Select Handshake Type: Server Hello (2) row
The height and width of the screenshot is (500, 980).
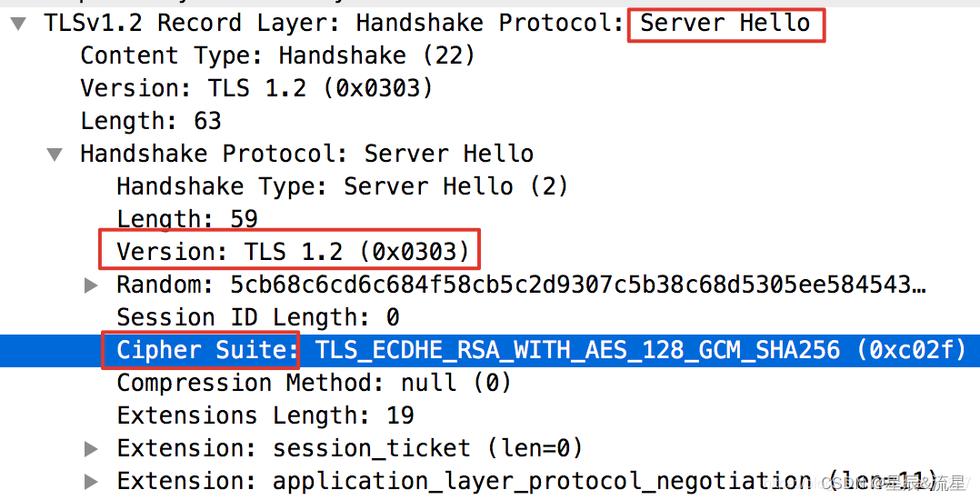(342, 186)
